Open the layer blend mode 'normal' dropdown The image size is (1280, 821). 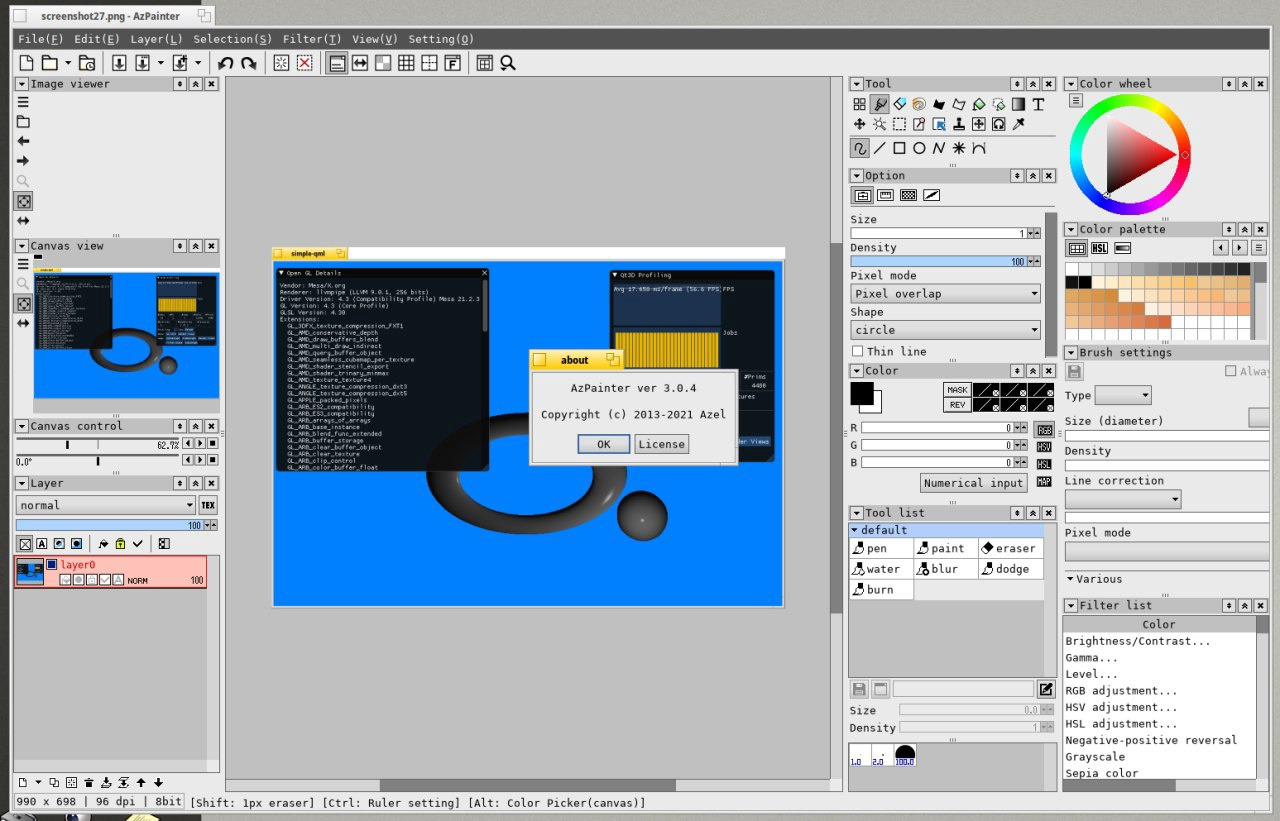(106, 505)
